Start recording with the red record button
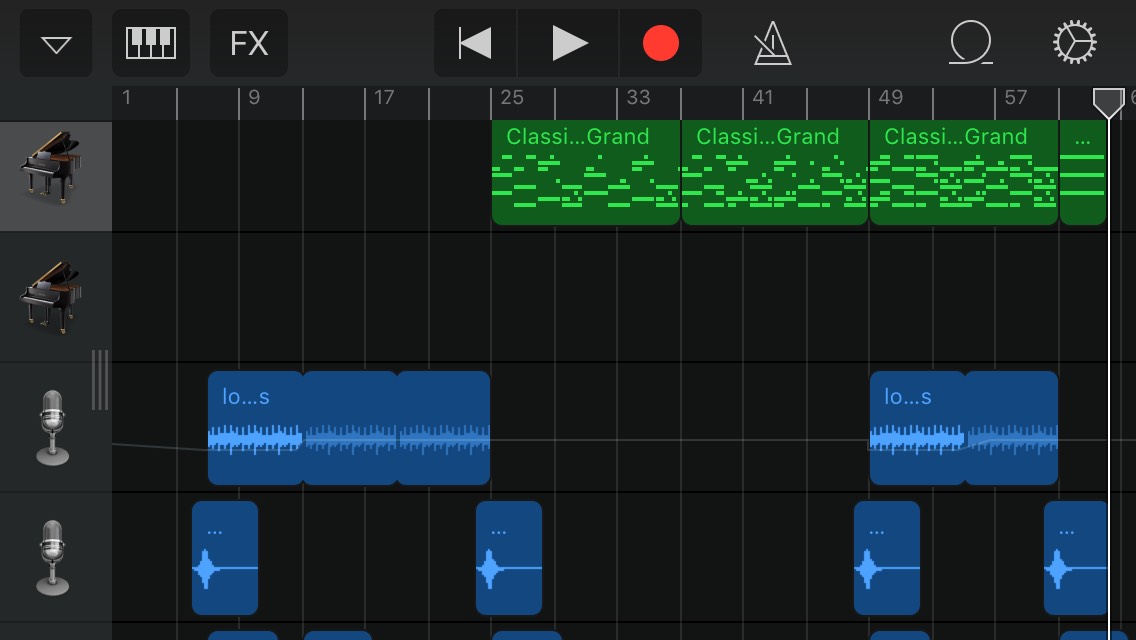The height and width of the screenshot is (640, 1136). pos(661,43)
